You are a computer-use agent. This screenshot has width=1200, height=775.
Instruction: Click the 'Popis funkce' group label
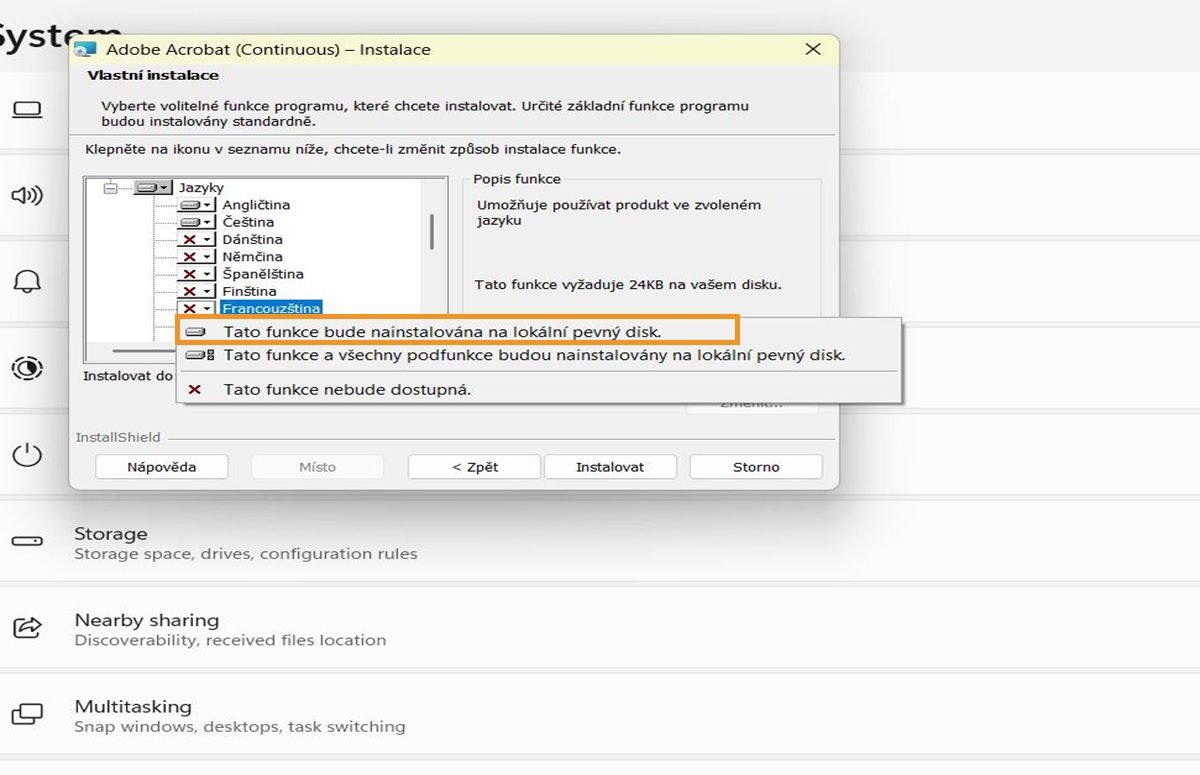[517, 179]
